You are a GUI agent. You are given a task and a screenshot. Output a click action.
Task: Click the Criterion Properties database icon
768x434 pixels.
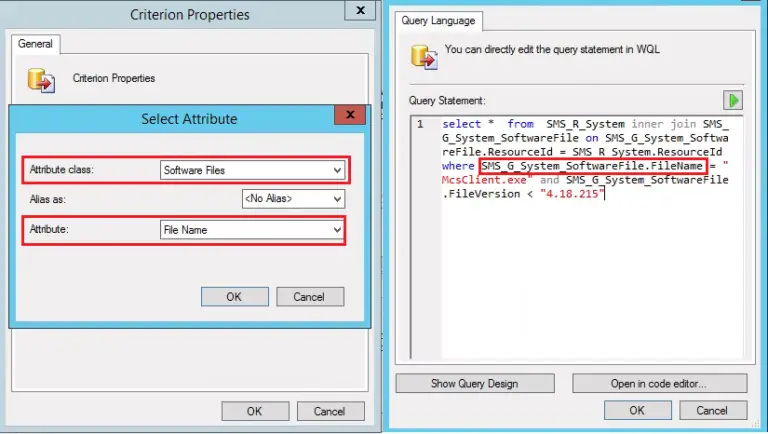click(x=41, y=80)
